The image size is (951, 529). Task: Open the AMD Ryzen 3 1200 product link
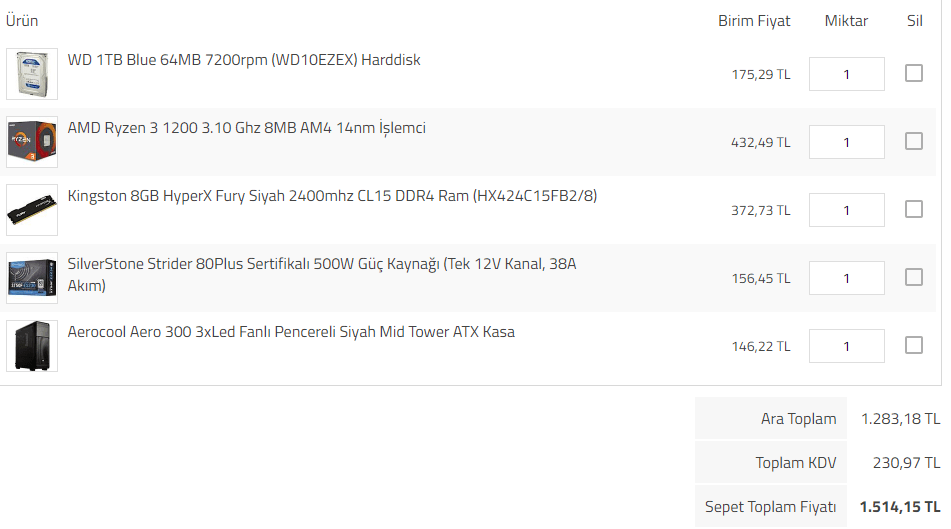(246, 128)
